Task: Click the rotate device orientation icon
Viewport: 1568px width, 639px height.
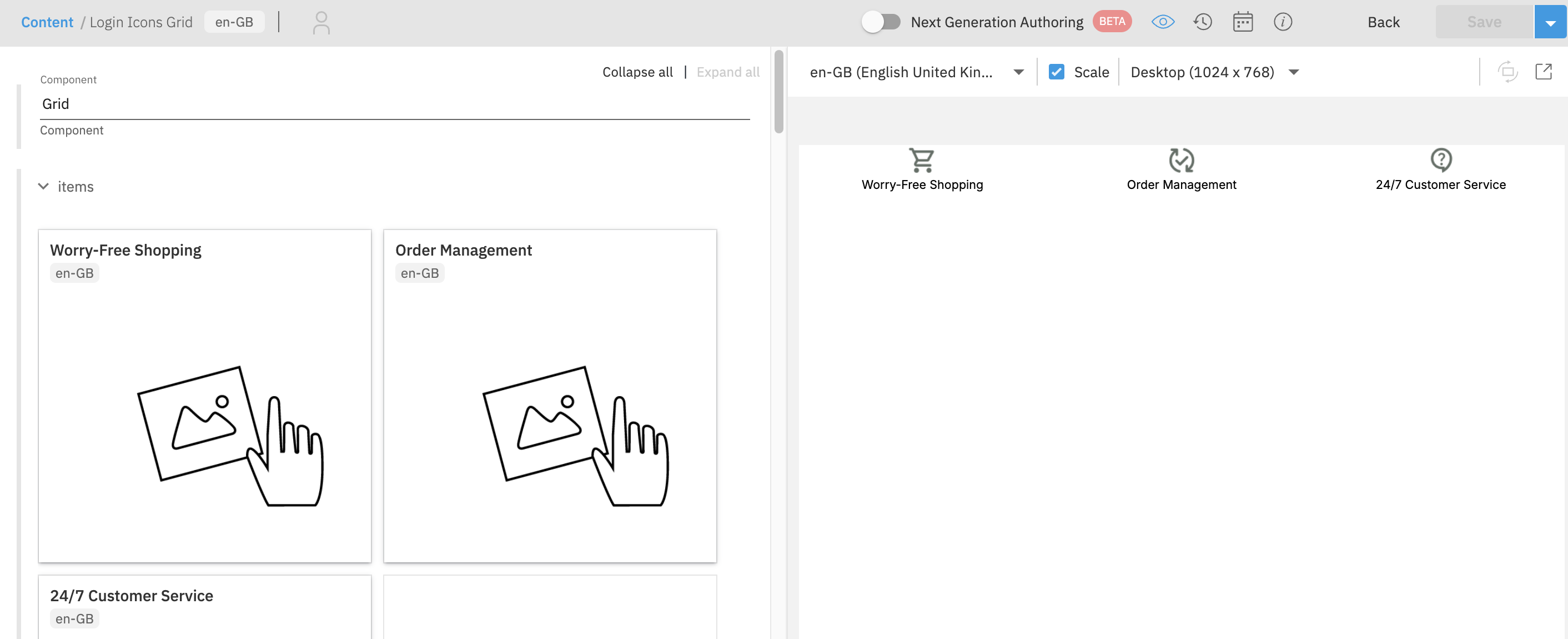Action: click(1507, 72)
